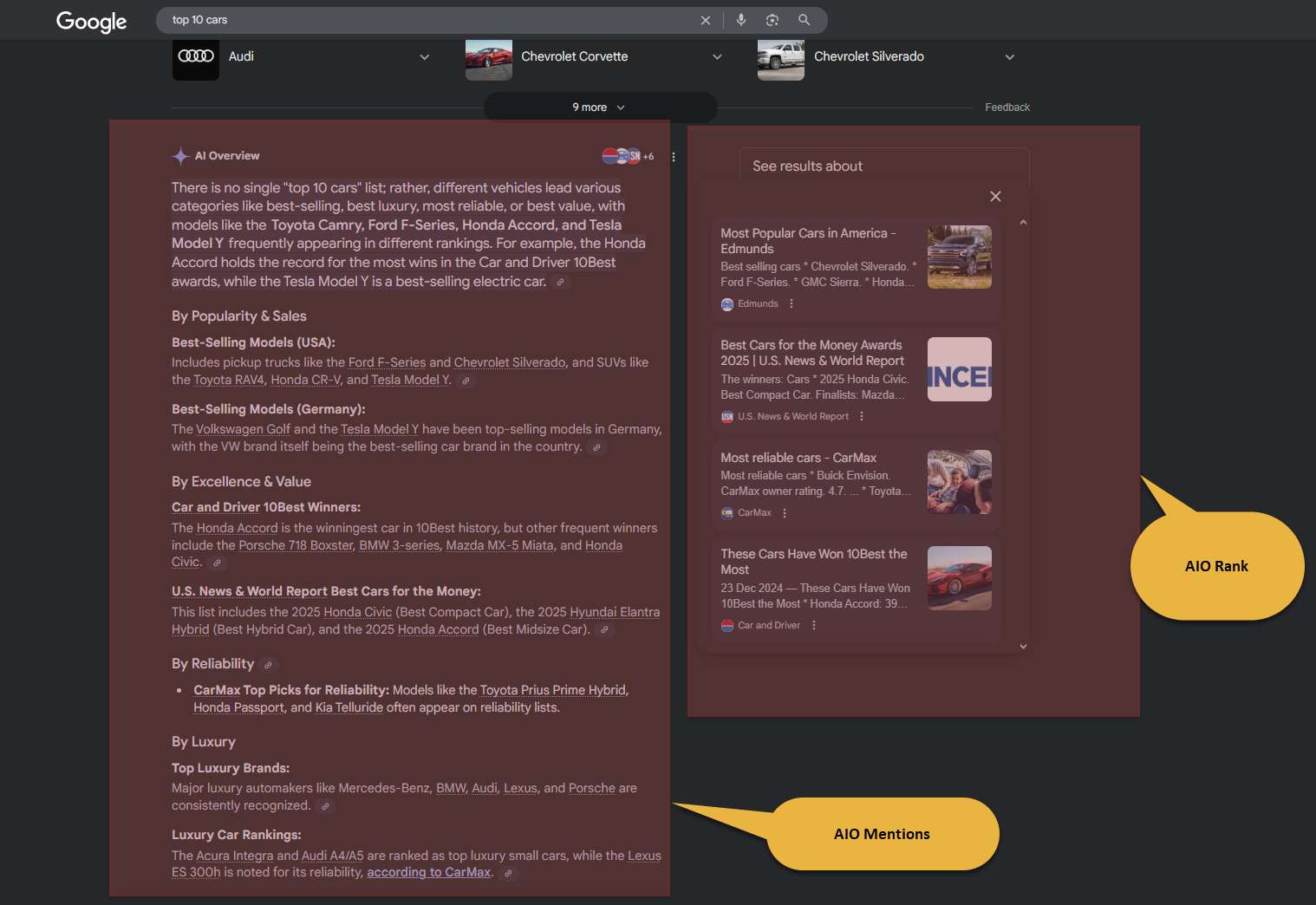
Task: Close the sources panel with the X
Action: pos(995,196)
